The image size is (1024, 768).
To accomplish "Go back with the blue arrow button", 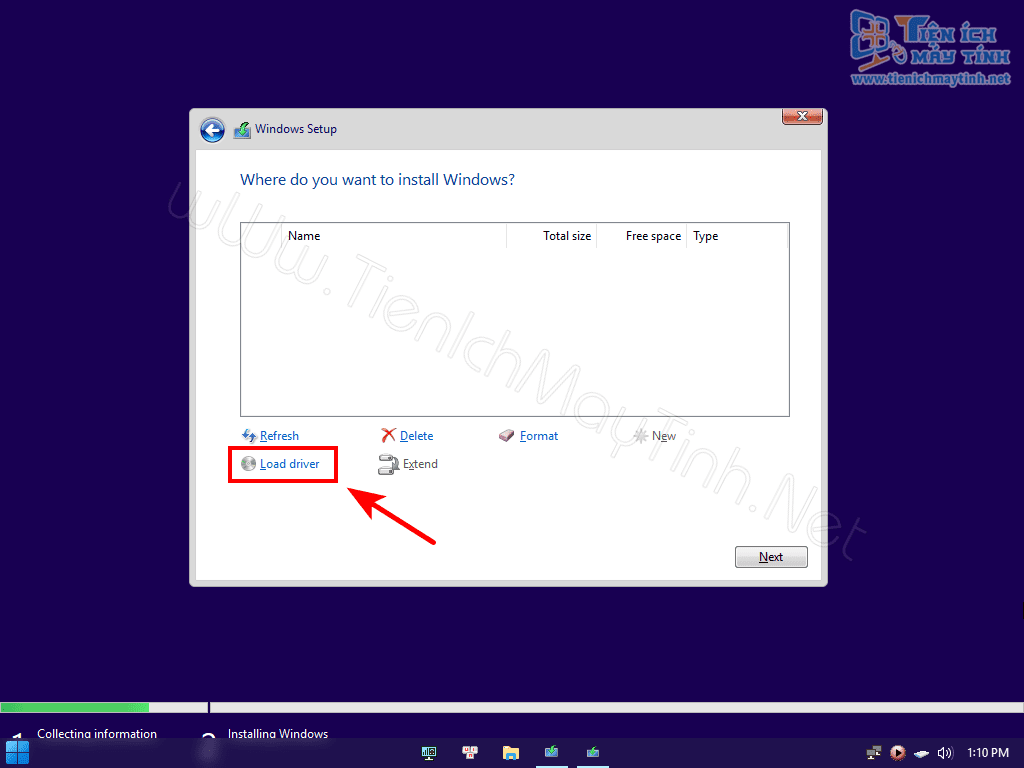I will coord(212,130).
